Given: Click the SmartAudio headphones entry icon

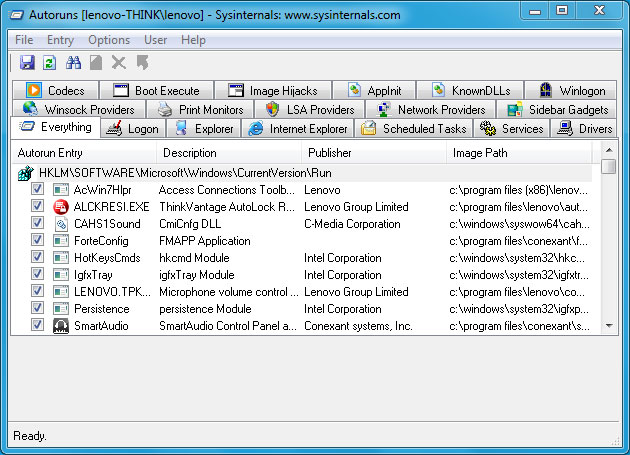Looking at the screenshot, I should (x=60, y=326).
